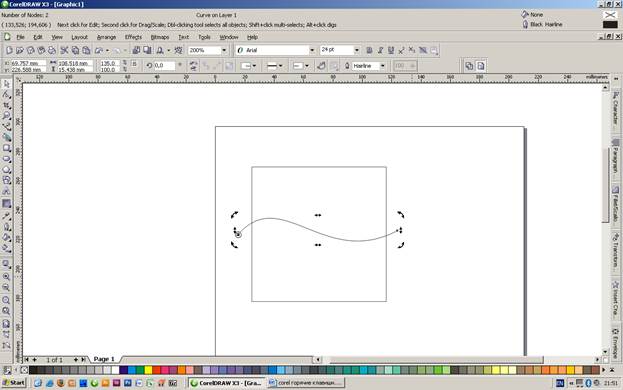Screen dimensions: 623x390
Task: Select the Basic Shapes tool
Action: pyautogui.click(x=6, y=180)
